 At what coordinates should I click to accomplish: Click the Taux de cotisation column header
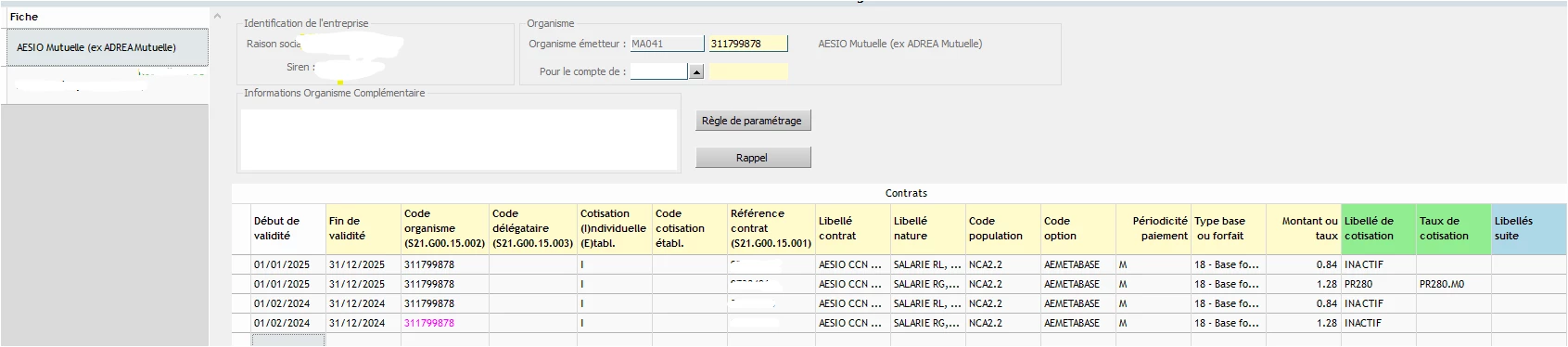pyautogui.click(x=1454, y=229)
